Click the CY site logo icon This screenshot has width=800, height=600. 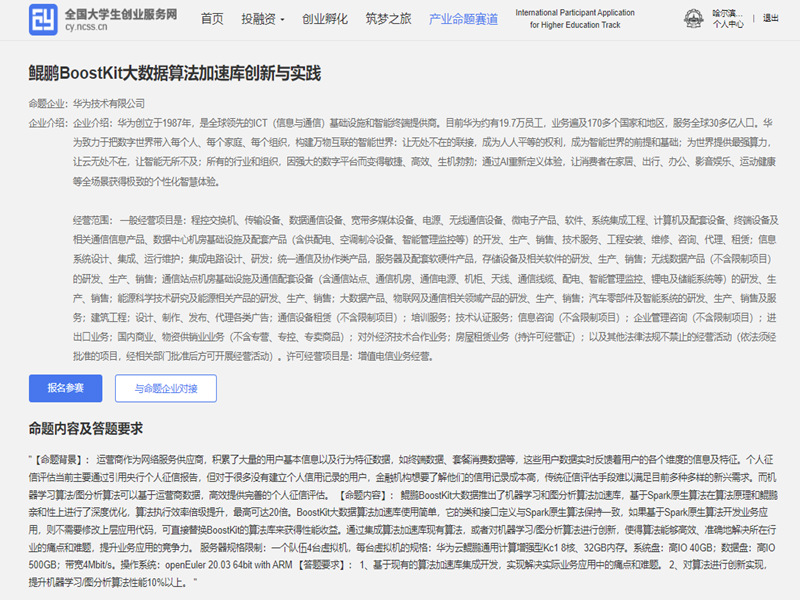[x=44, y=19]
